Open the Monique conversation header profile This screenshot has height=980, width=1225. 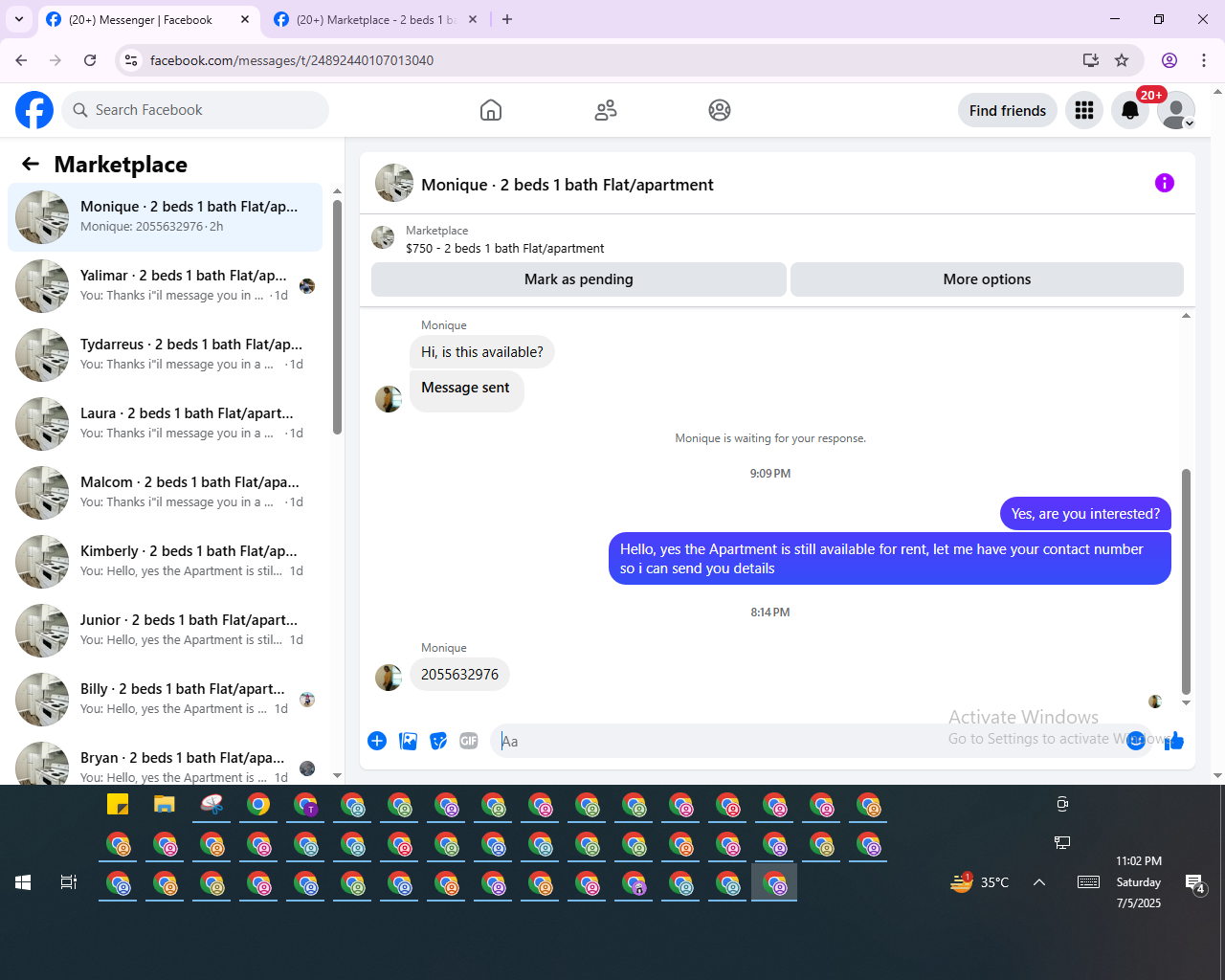tap(544, 184)
